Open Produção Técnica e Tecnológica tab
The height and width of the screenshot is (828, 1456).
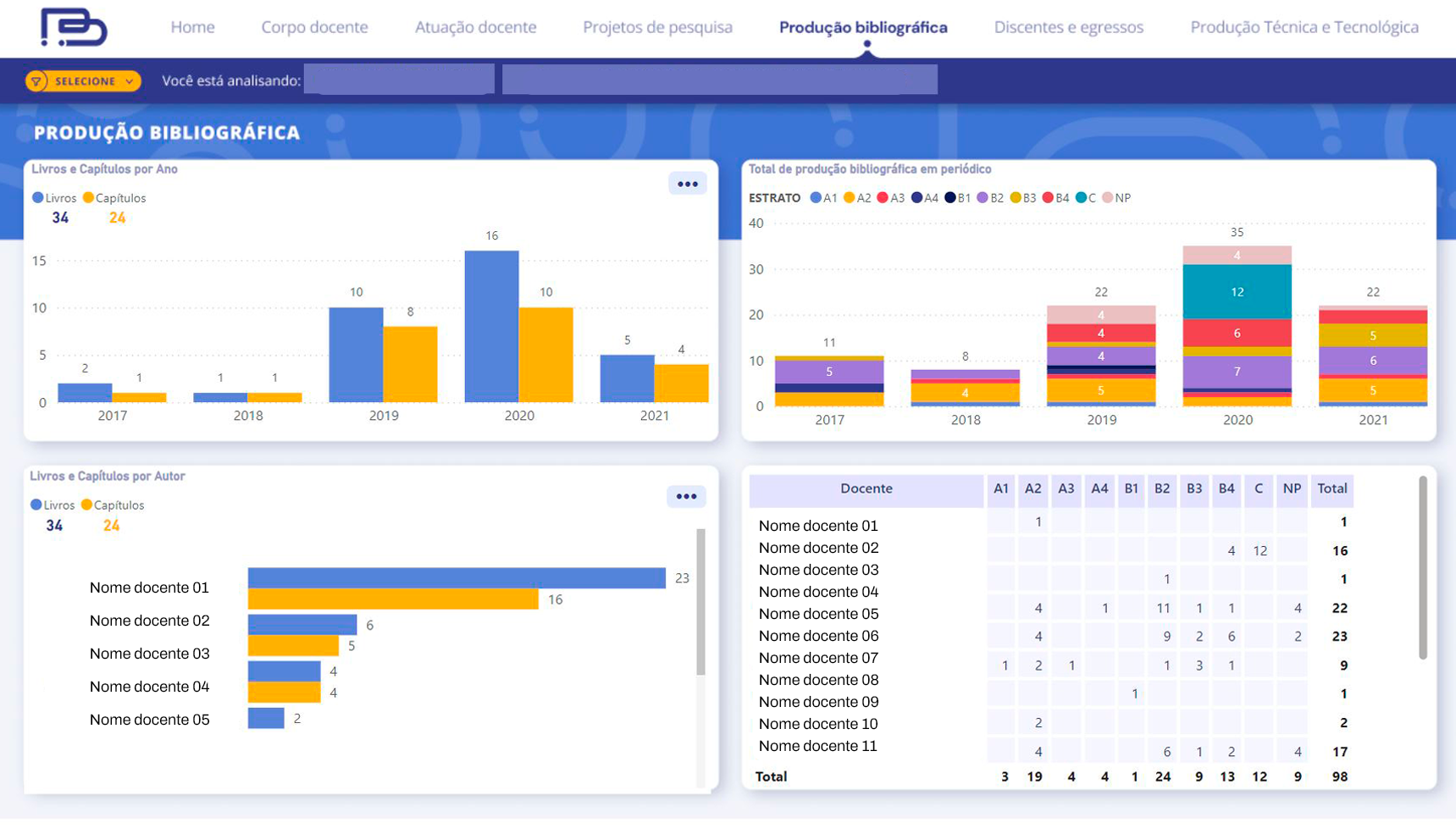point(1304,27)
